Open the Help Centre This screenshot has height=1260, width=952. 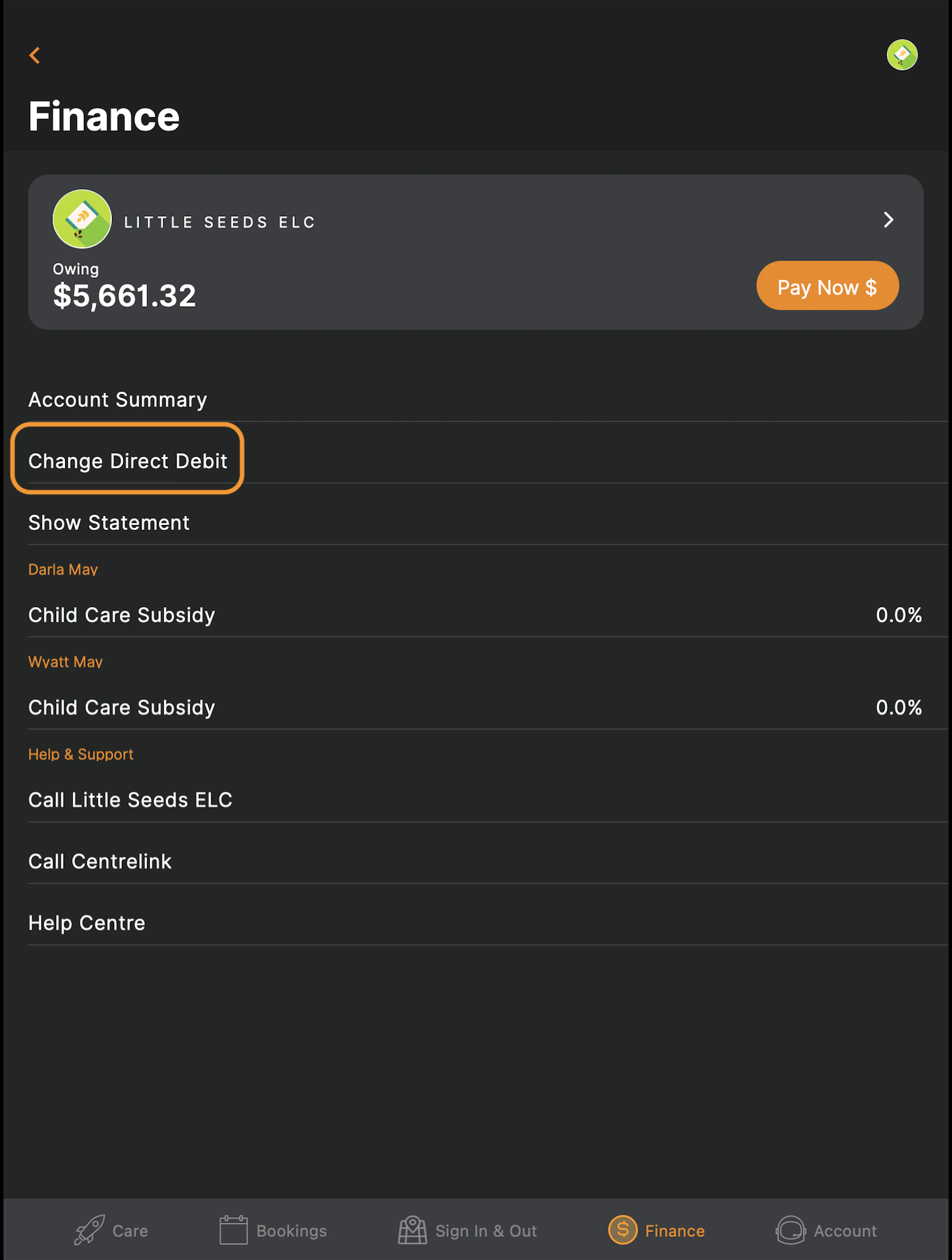tap(86, 923)
